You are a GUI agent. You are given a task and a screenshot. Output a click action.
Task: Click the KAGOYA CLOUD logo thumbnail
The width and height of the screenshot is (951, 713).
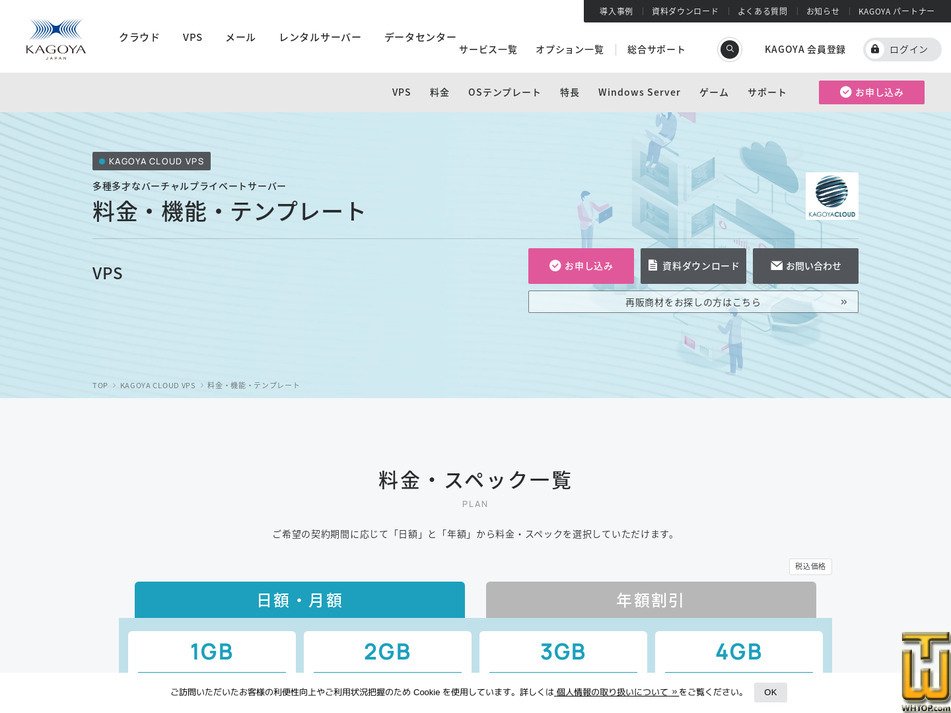[x=832, y=196]
